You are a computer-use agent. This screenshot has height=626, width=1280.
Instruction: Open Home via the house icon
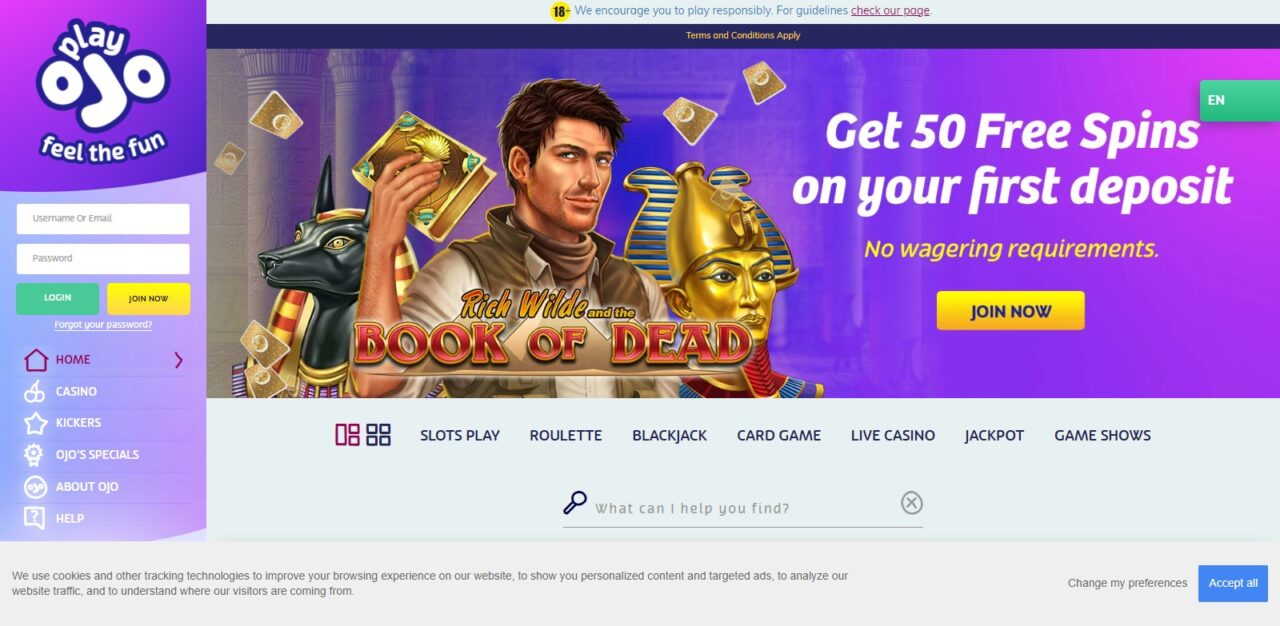(x=36, y=360)
